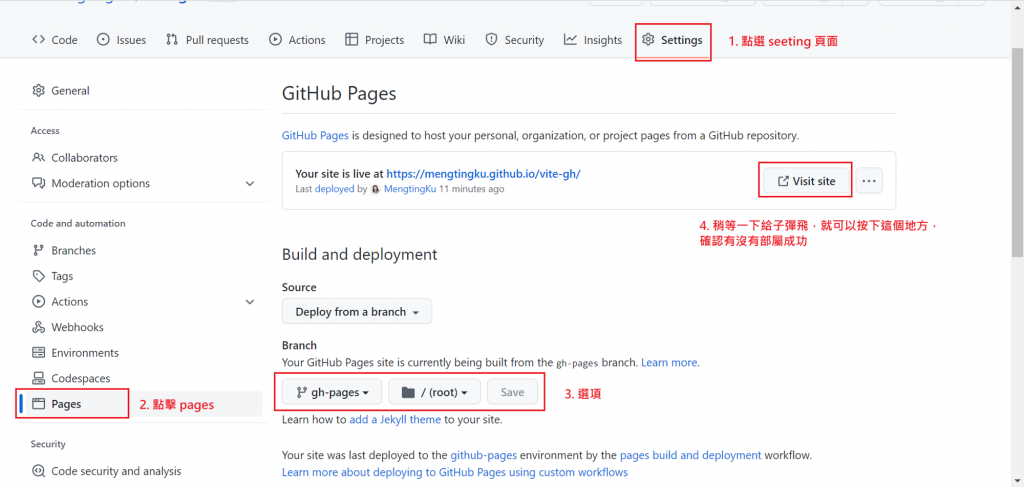Open the Pull requests tab

[x=207, y=40]
